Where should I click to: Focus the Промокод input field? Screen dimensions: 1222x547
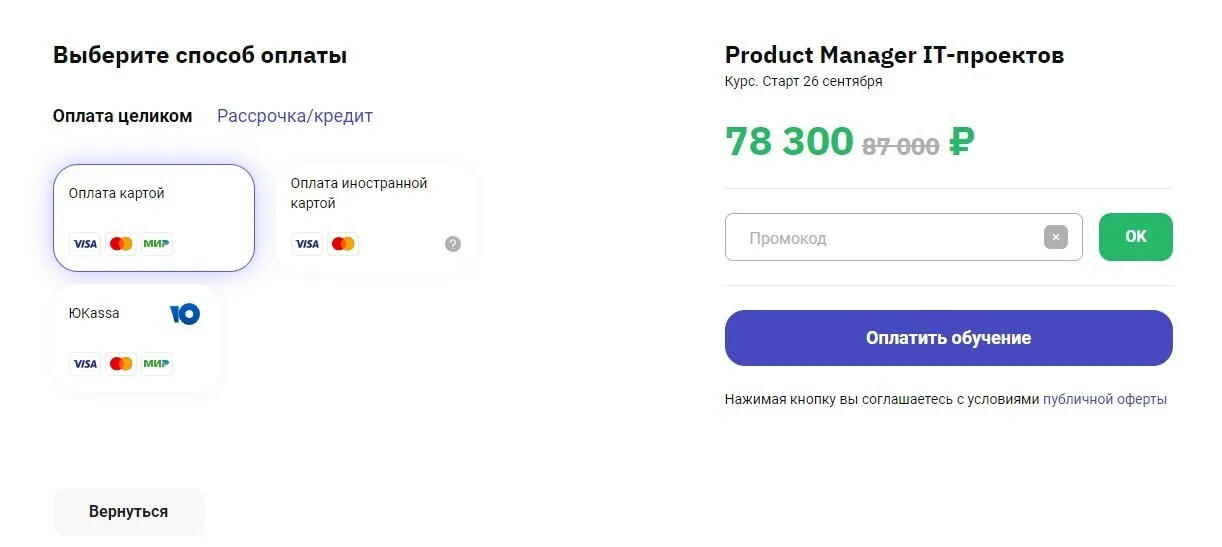(903, 238)
